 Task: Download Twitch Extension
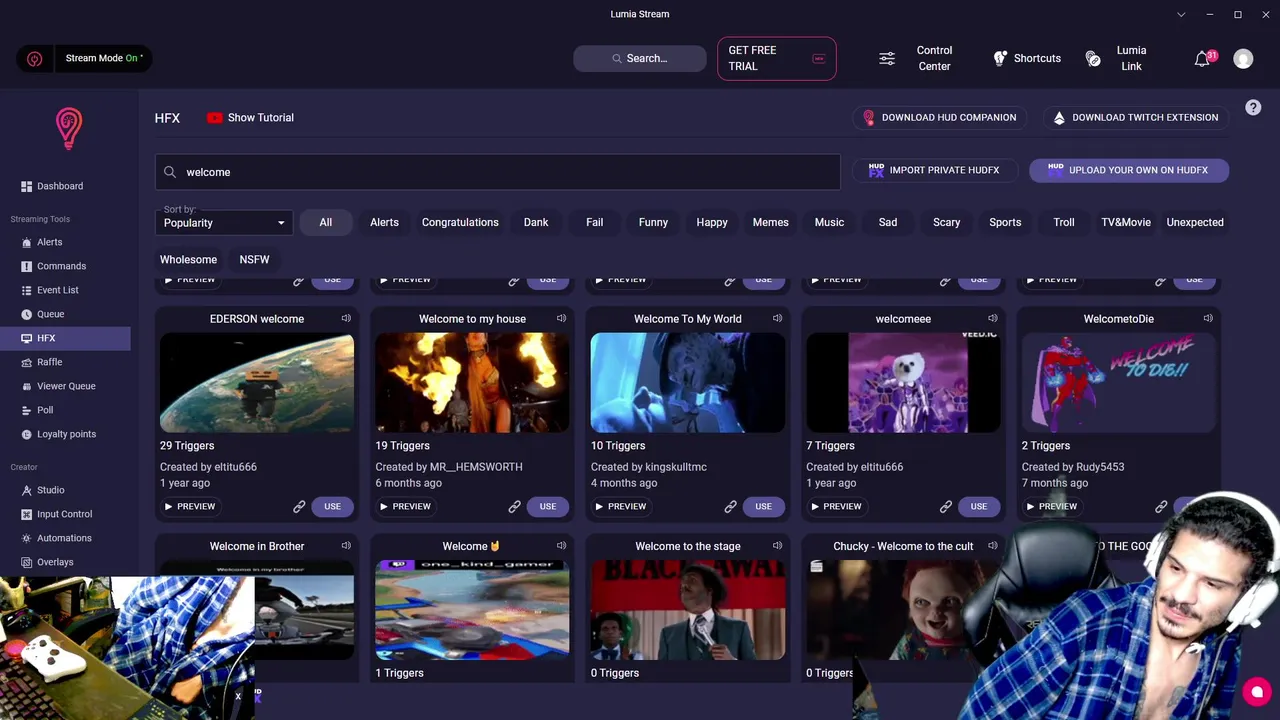(x=1135, y=118)
